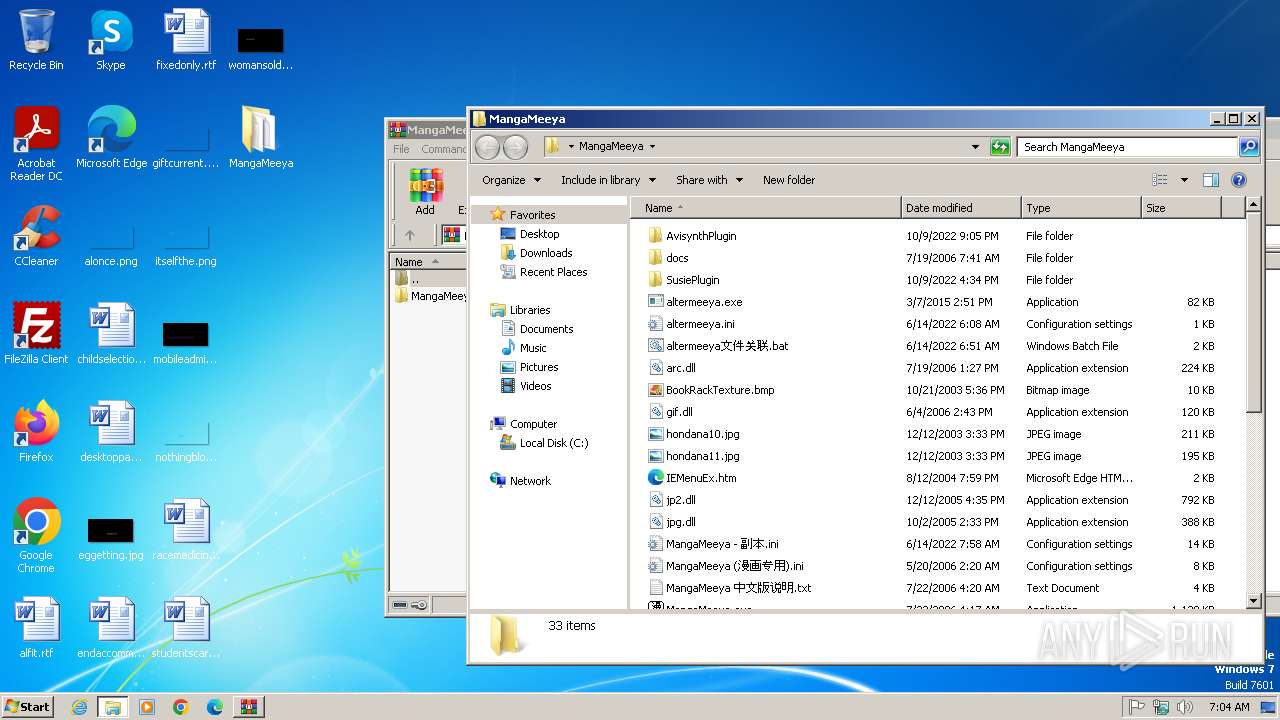Click the Windows Start button
Viewport: 1280px width, 720px height.
click(28, 707)
